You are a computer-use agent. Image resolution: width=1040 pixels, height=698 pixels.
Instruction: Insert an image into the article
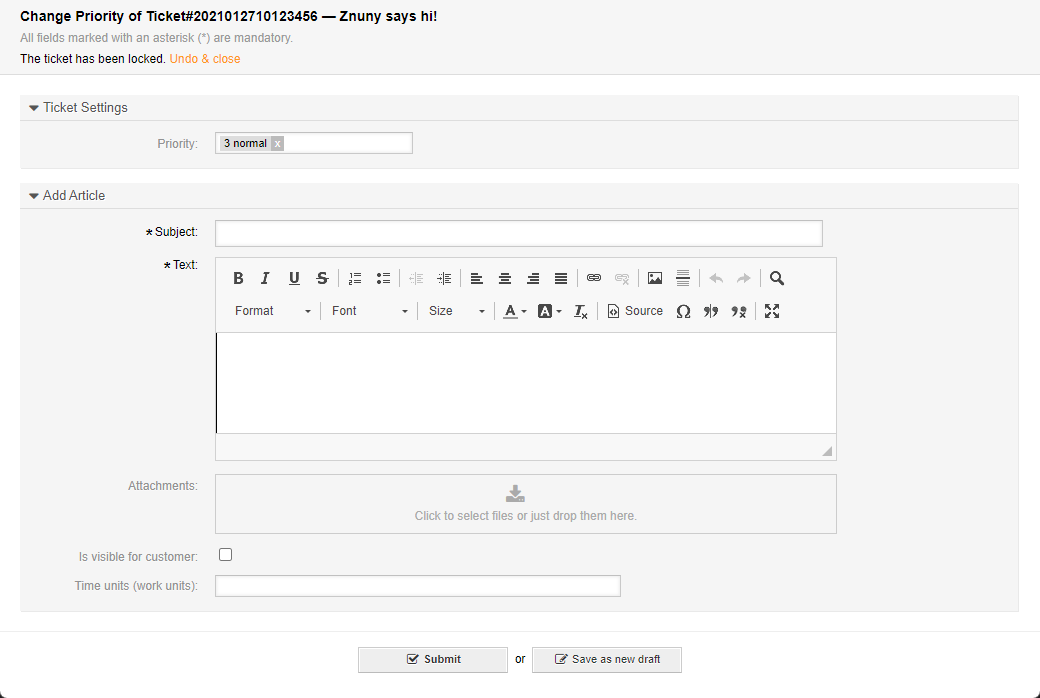[x=655, y=278]
